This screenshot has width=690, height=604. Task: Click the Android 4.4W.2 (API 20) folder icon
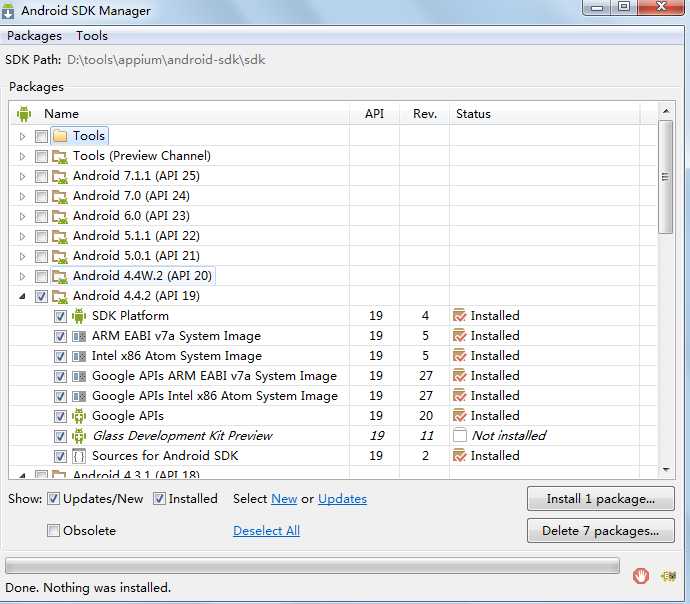(60, 276)
